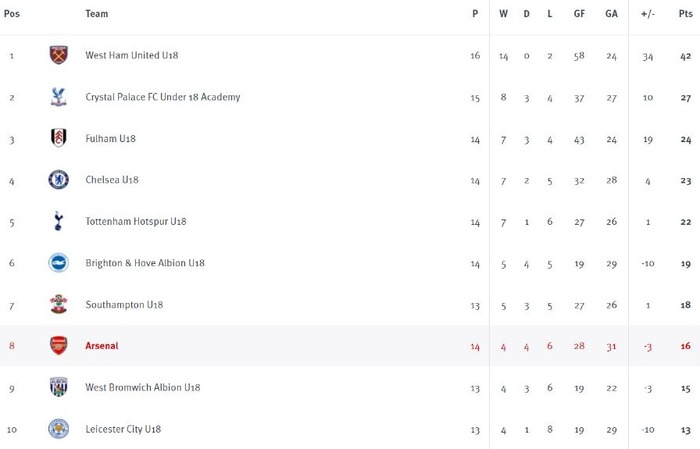Click the Crystal Palace eagle crest
The image size is (700, 449).
[x=58, y=97]
